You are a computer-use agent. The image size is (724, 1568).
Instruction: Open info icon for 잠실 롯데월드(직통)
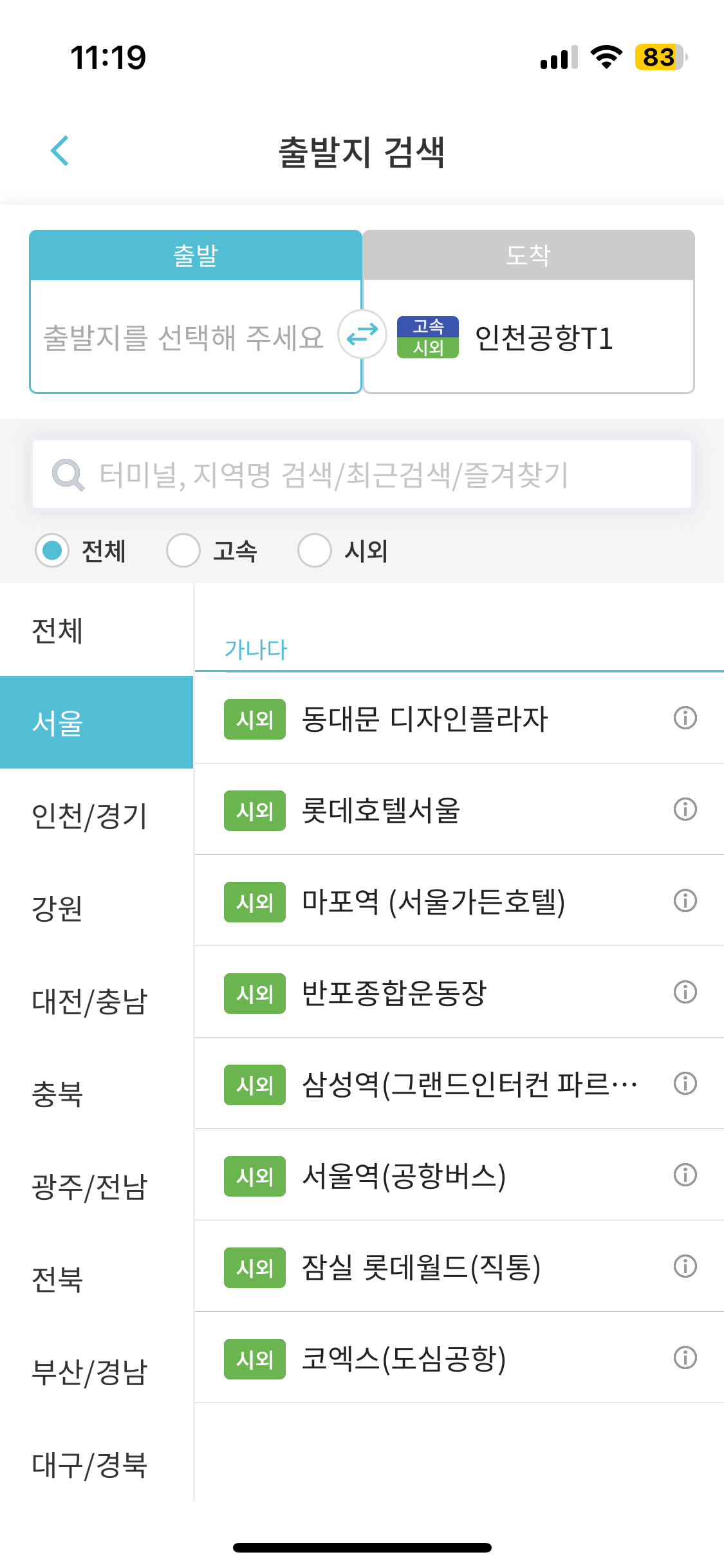(x=684, y=1267)
